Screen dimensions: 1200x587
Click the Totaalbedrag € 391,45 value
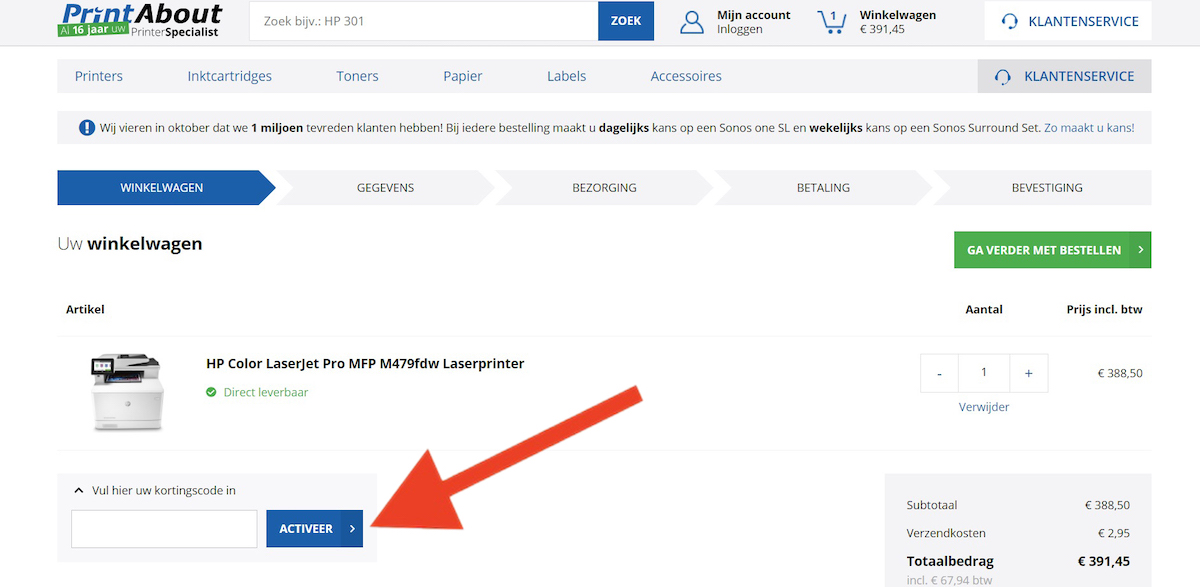[1104, 561]
